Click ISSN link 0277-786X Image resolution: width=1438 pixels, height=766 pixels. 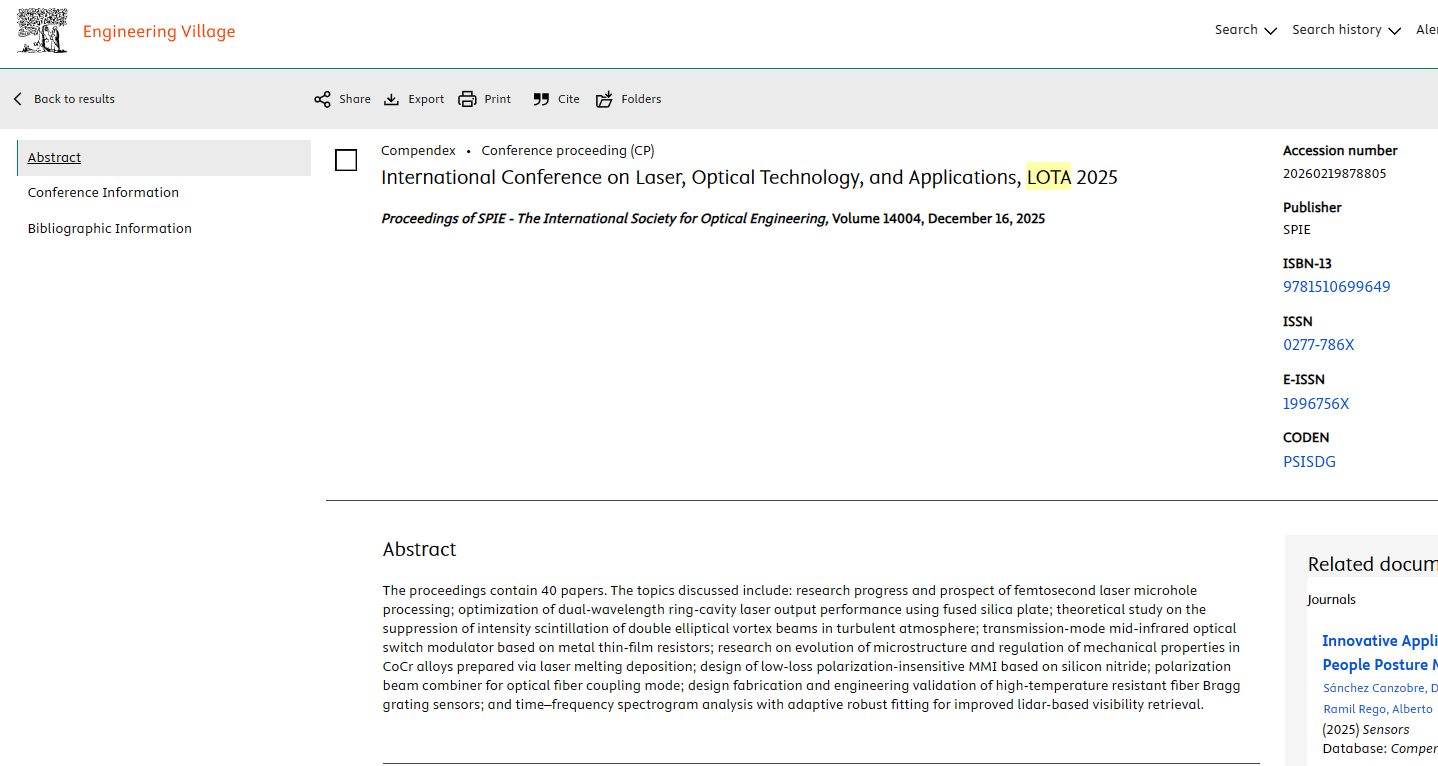tap(1318, 345)
